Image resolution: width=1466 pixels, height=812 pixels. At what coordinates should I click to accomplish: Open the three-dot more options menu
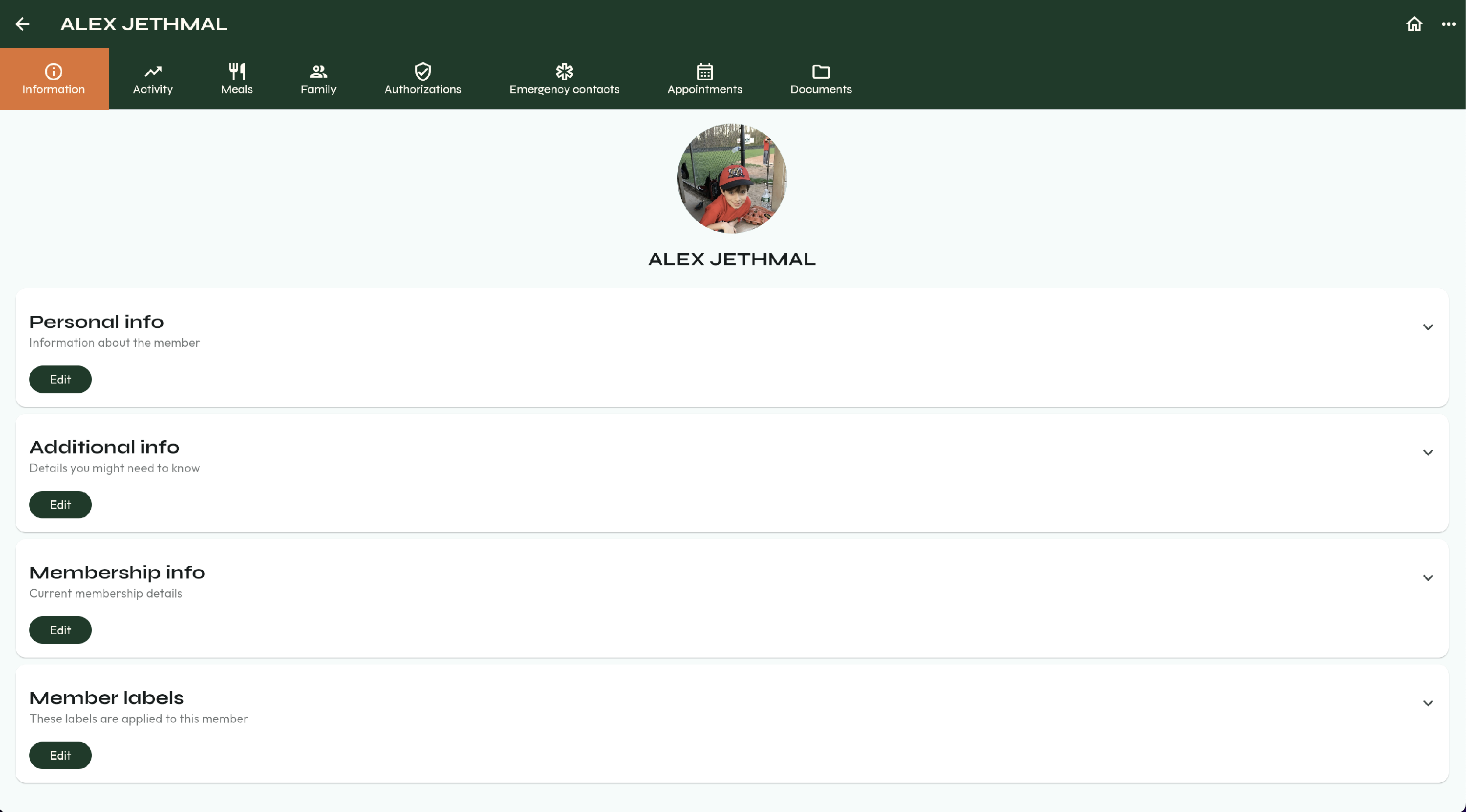point(1448,24)
